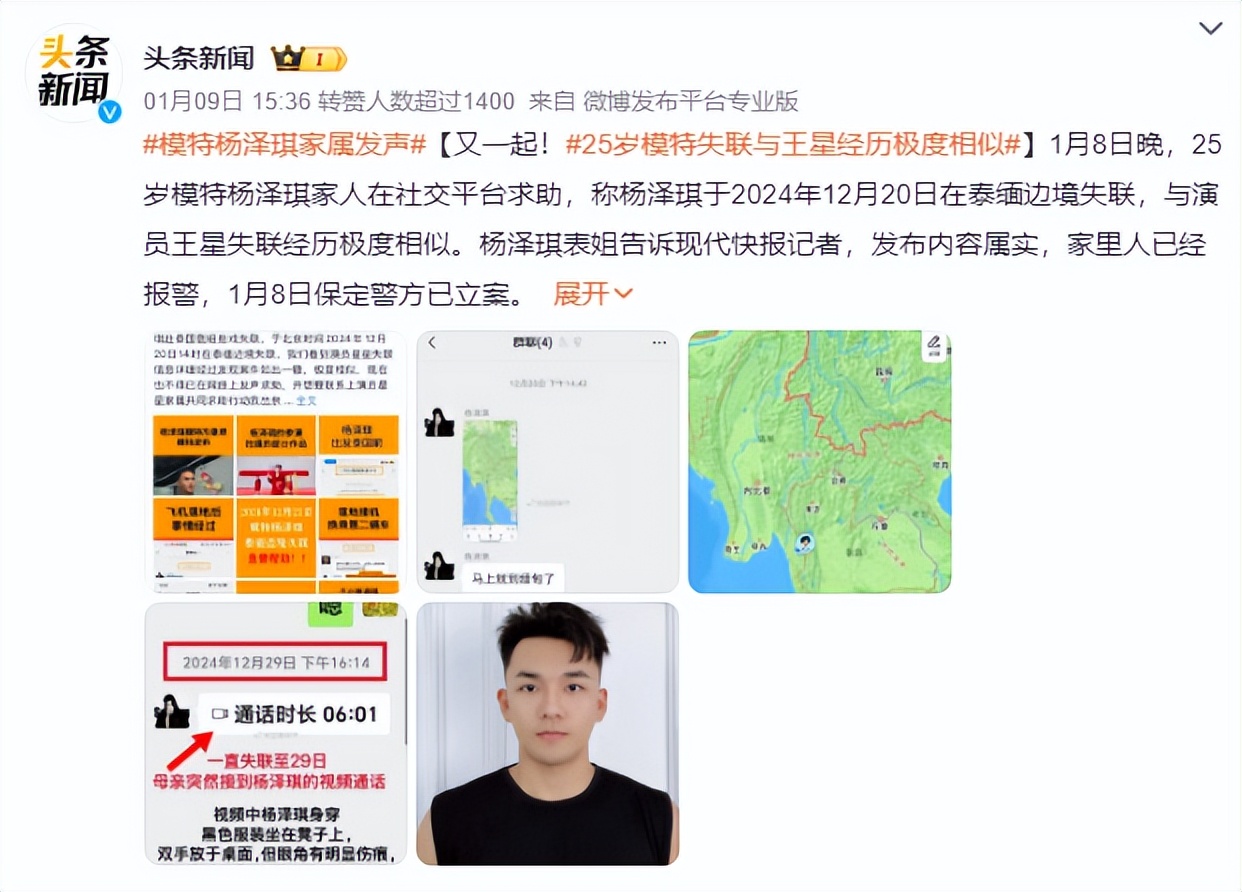Open hashtag #25岁模特失联与王星经历极度相似#
The width and height of the screenshot is (1242, 892).
[793, 143]
